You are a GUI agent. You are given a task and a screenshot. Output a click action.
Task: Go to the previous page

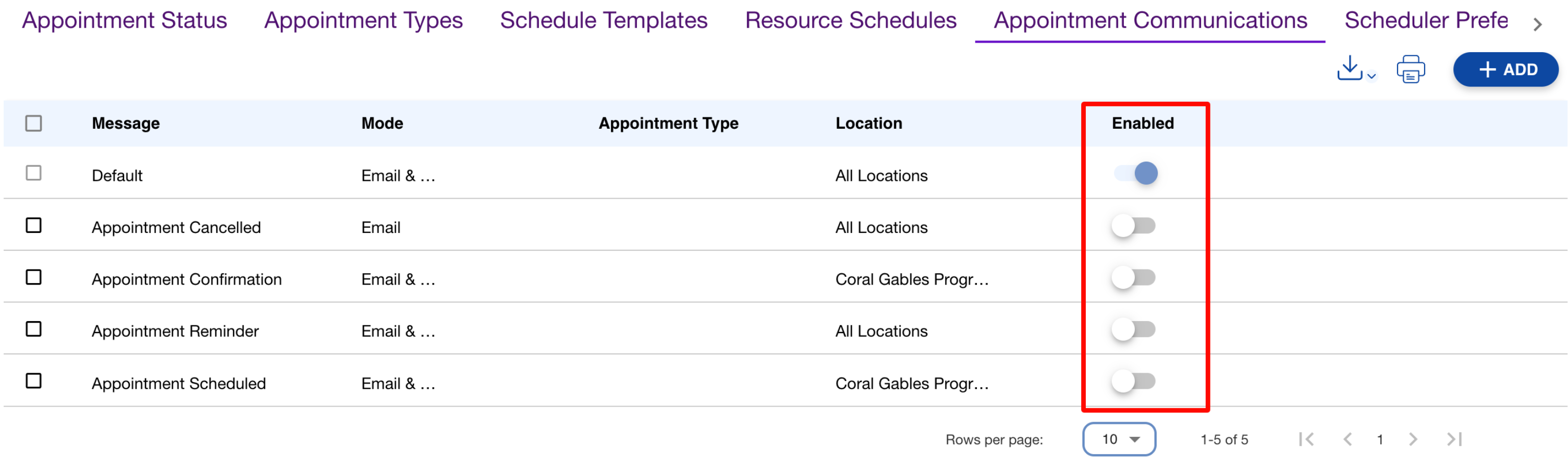click(x=1347, y=439)
